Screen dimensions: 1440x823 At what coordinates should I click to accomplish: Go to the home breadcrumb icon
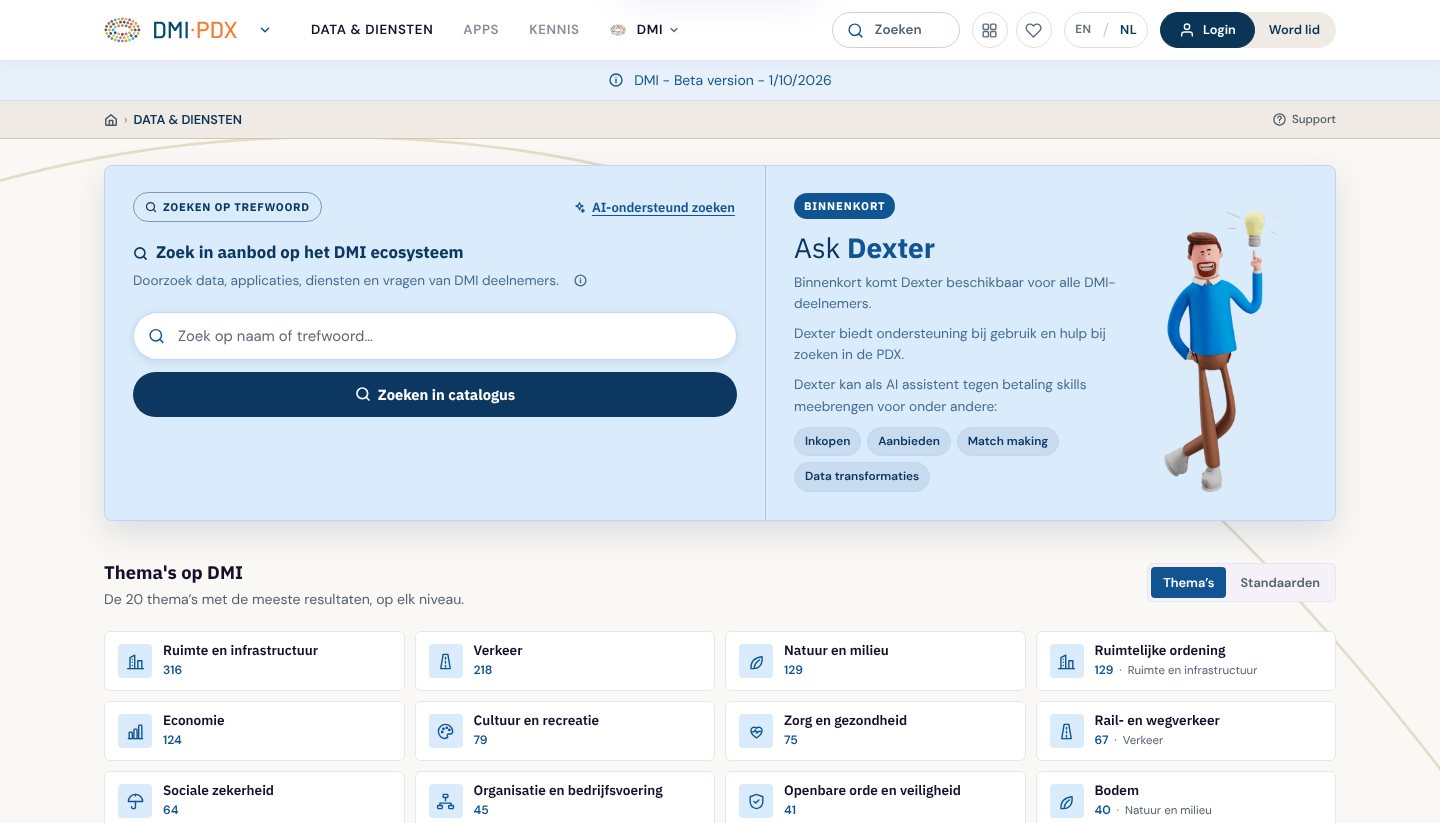[111, 120]
